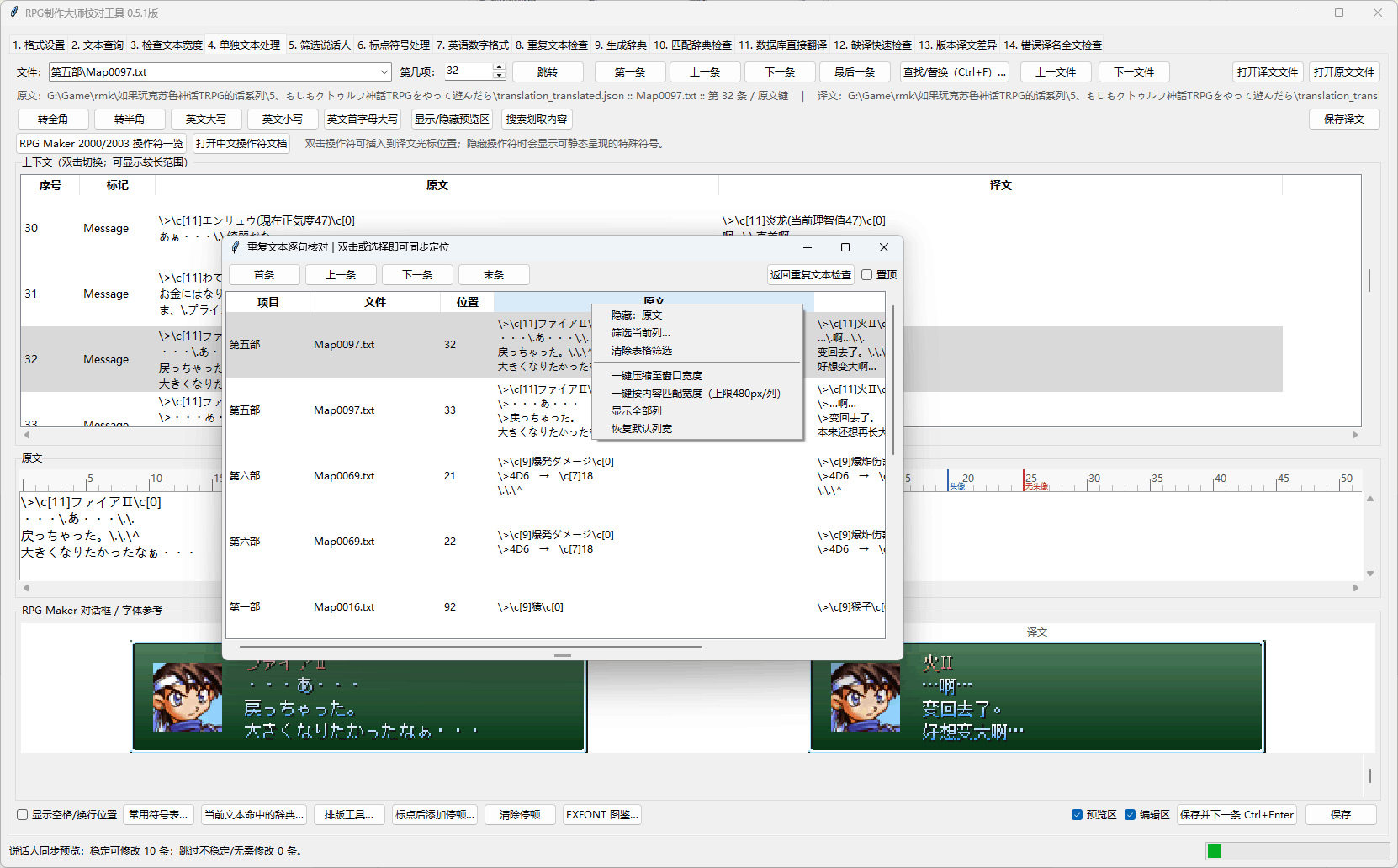
Task: Click the stepper down arrow for 第几项
Action: point(499,76)
